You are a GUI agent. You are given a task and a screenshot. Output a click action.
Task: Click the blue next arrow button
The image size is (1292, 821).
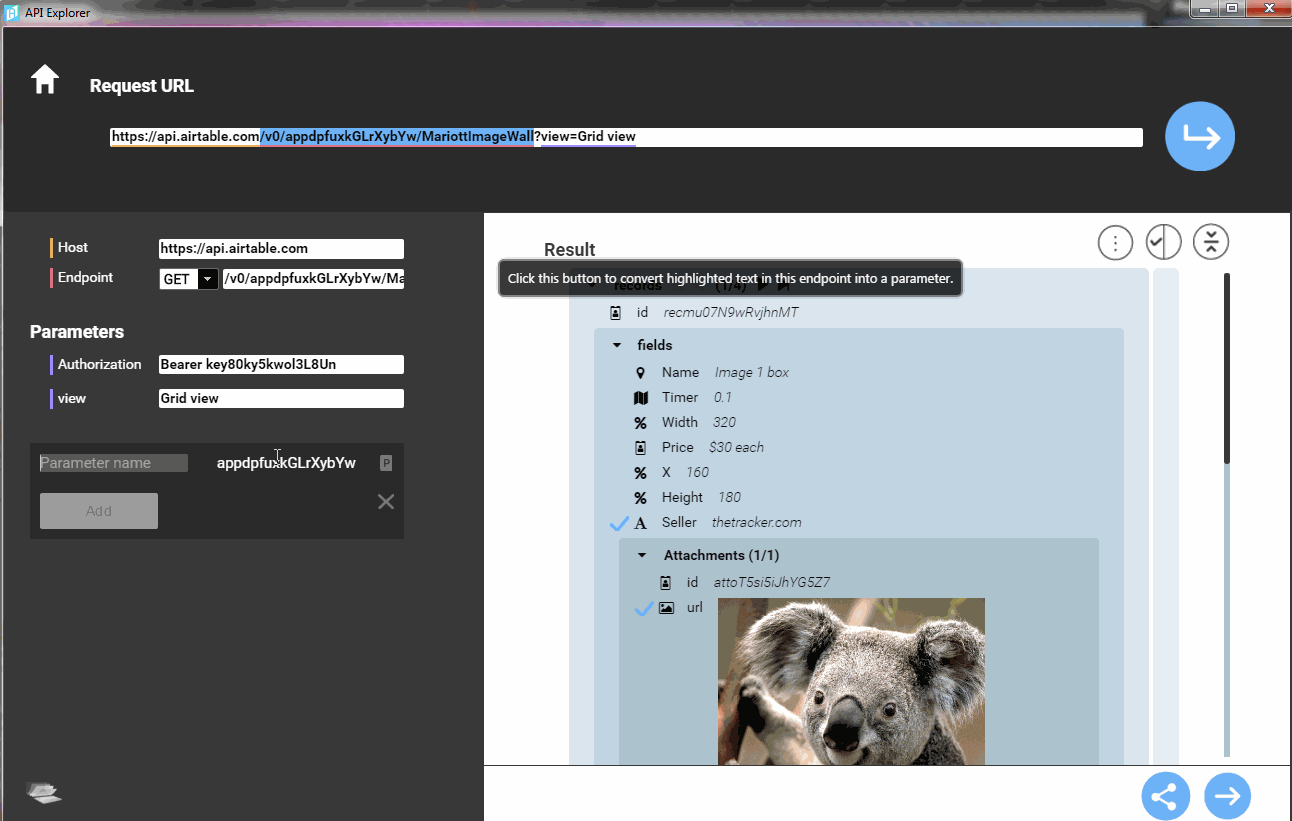(x=1227, y=796)
